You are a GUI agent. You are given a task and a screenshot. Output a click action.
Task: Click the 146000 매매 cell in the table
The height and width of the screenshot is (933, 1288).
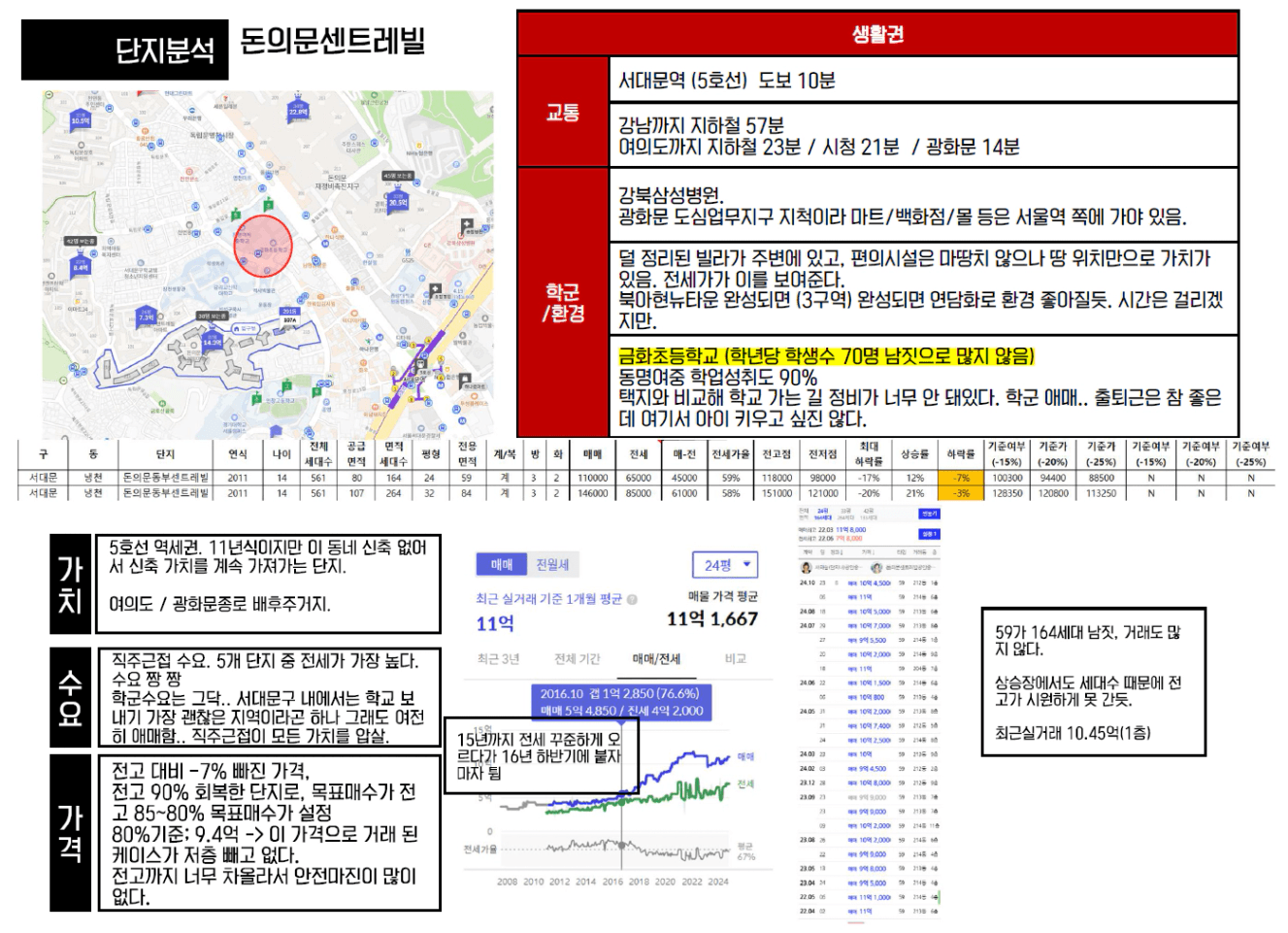click(x=592, y=493)
